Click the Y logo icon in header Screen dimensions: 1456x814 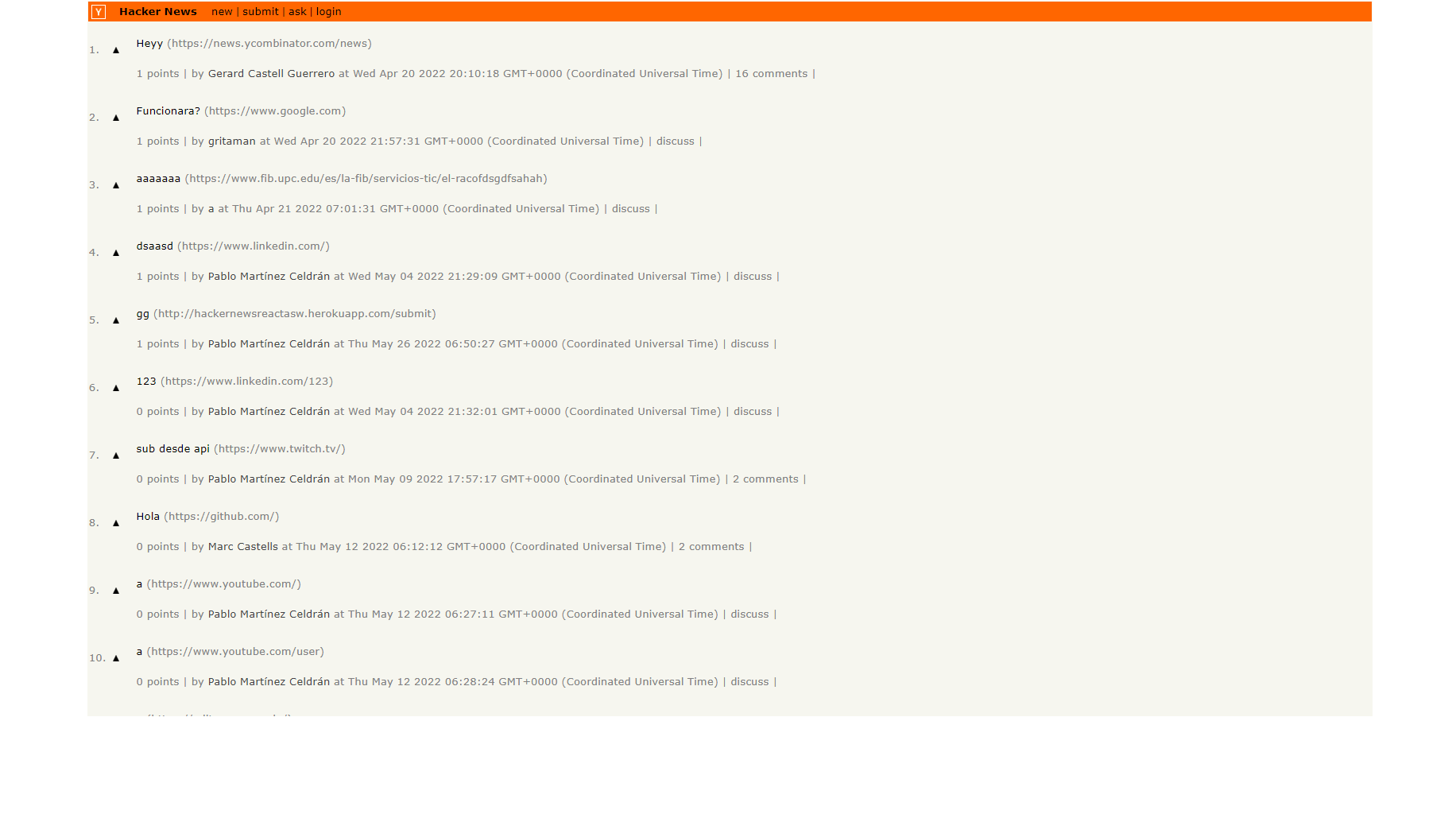99,12
